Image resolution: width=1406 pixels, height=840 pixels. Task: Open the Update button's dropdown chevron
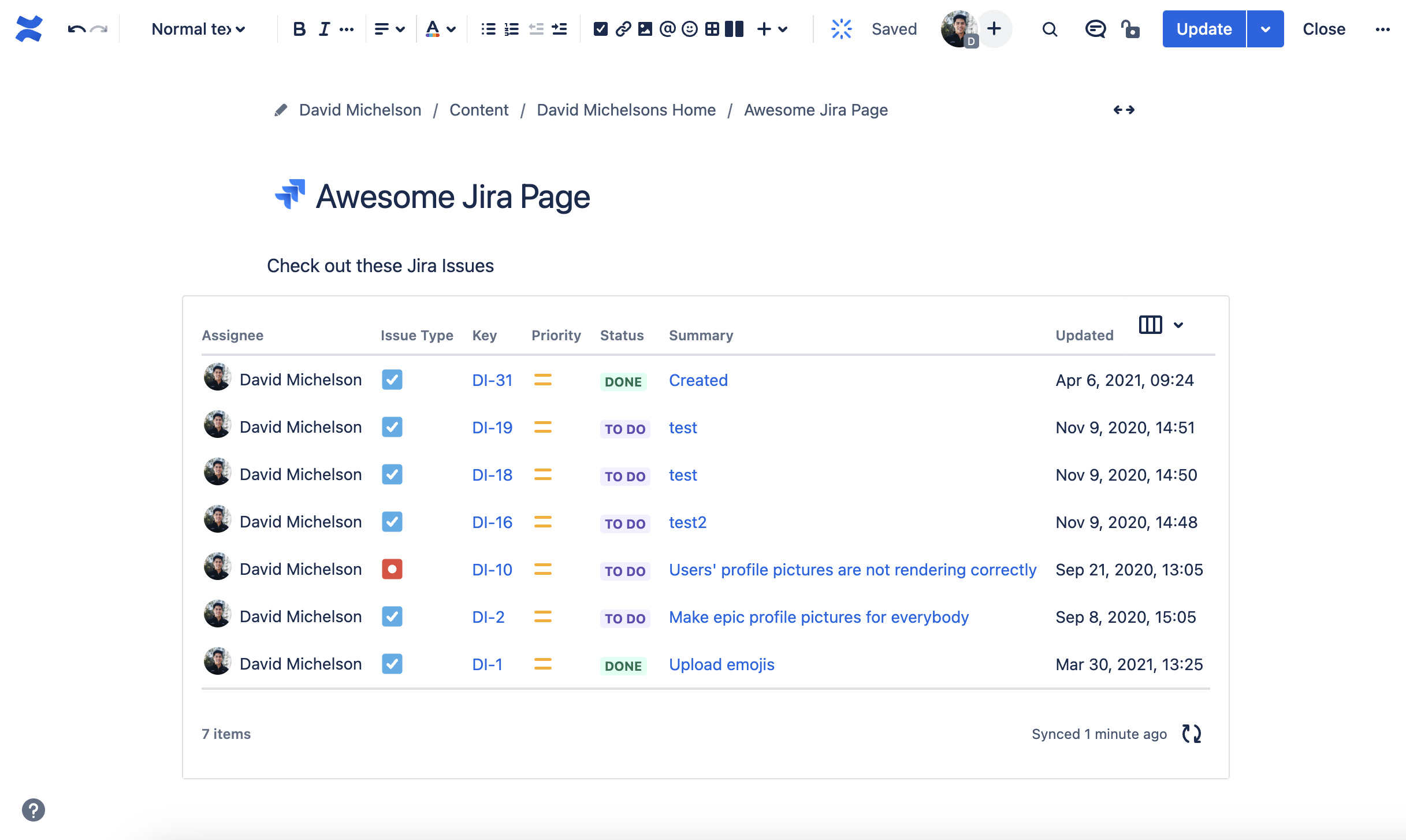tap(1265, 29)
